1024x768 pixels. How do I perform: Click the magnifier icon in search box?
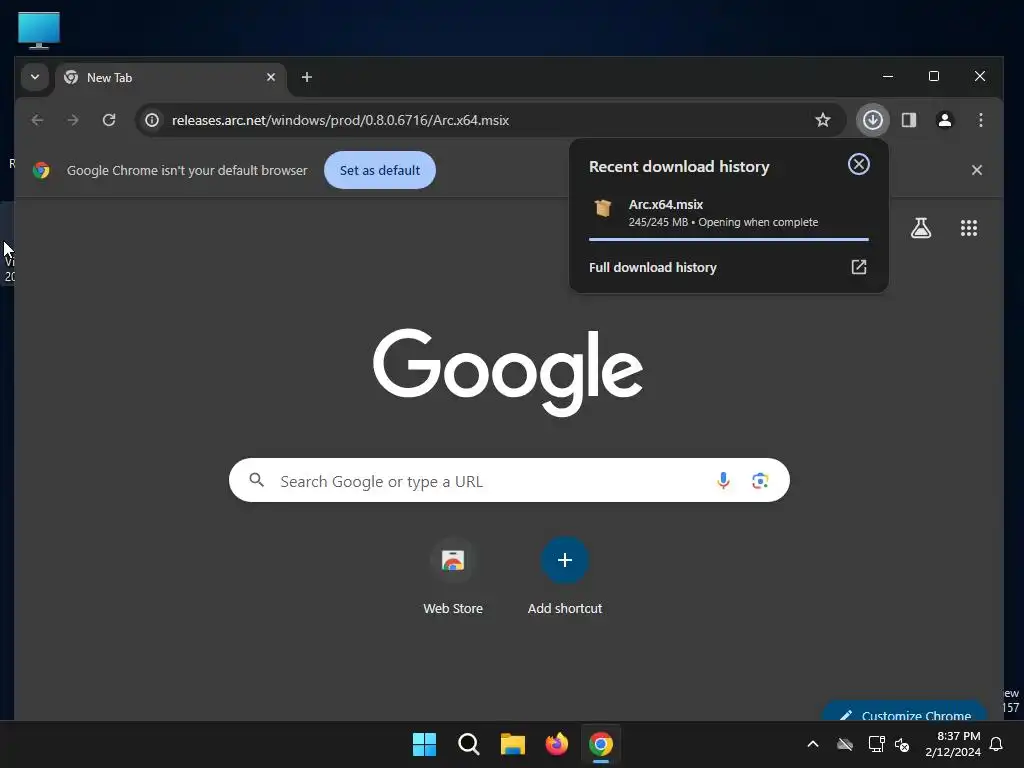(257, 481)
